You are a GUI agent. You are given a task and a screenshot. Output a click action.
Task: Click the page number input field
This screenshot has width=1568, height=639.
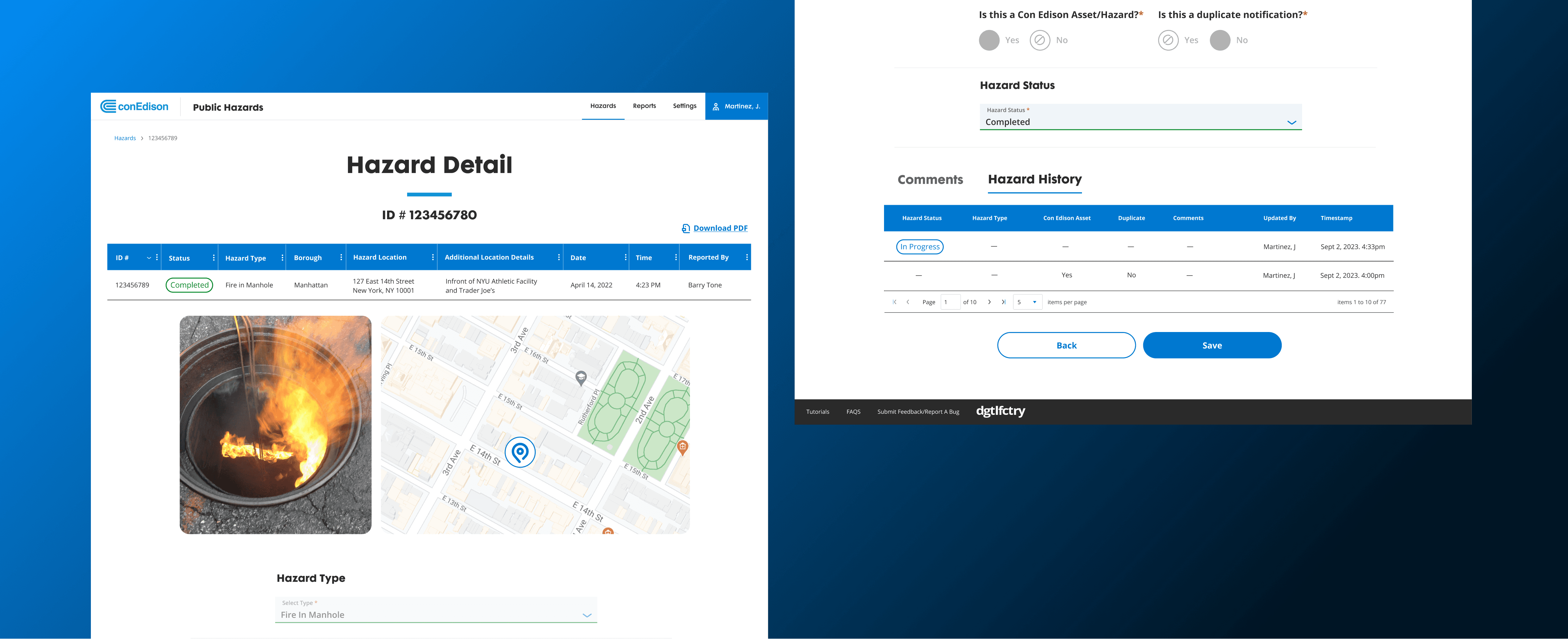coord(951,302)
